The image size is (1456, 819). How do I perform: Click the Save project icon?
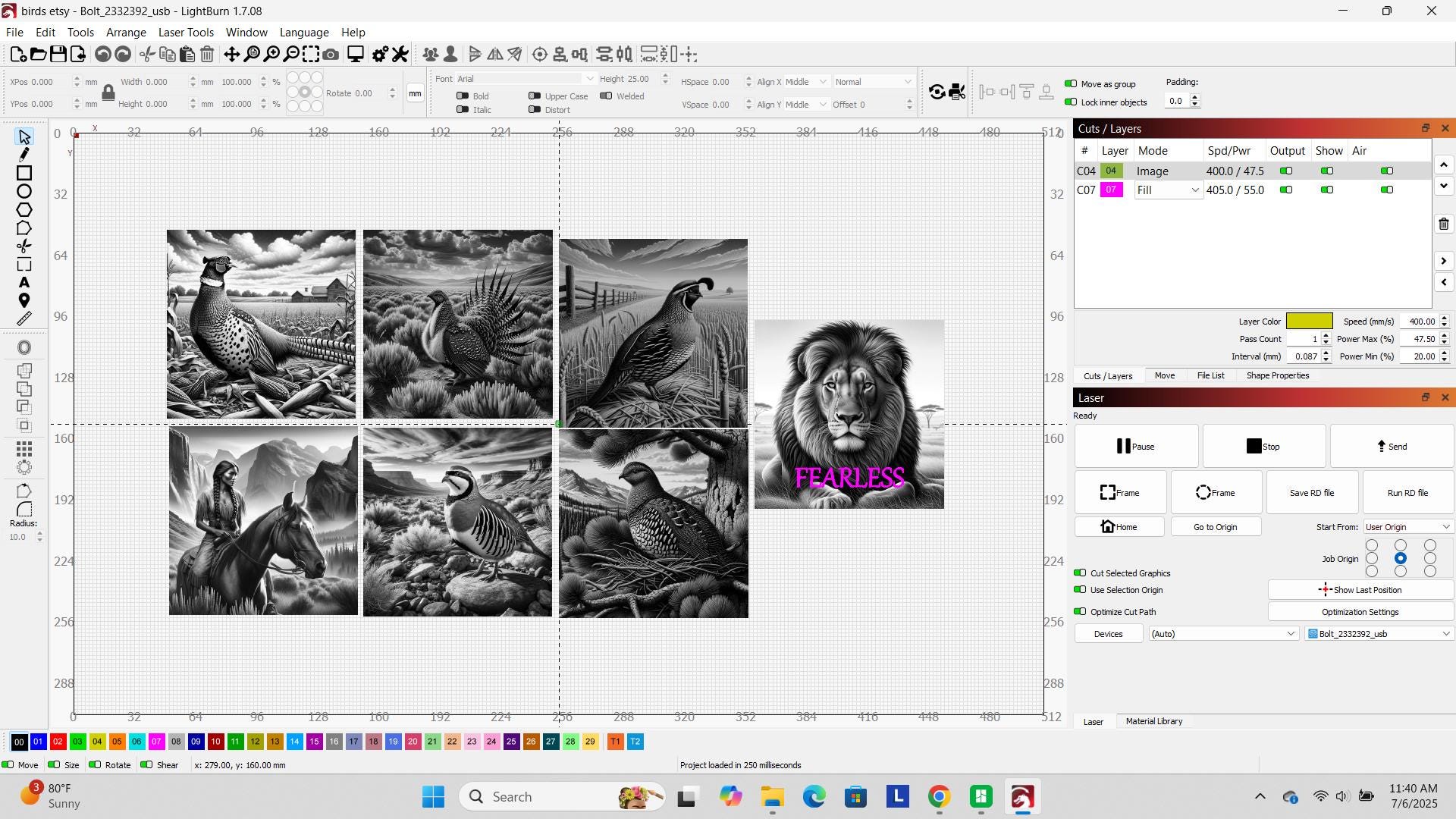(x=58, y=55)
